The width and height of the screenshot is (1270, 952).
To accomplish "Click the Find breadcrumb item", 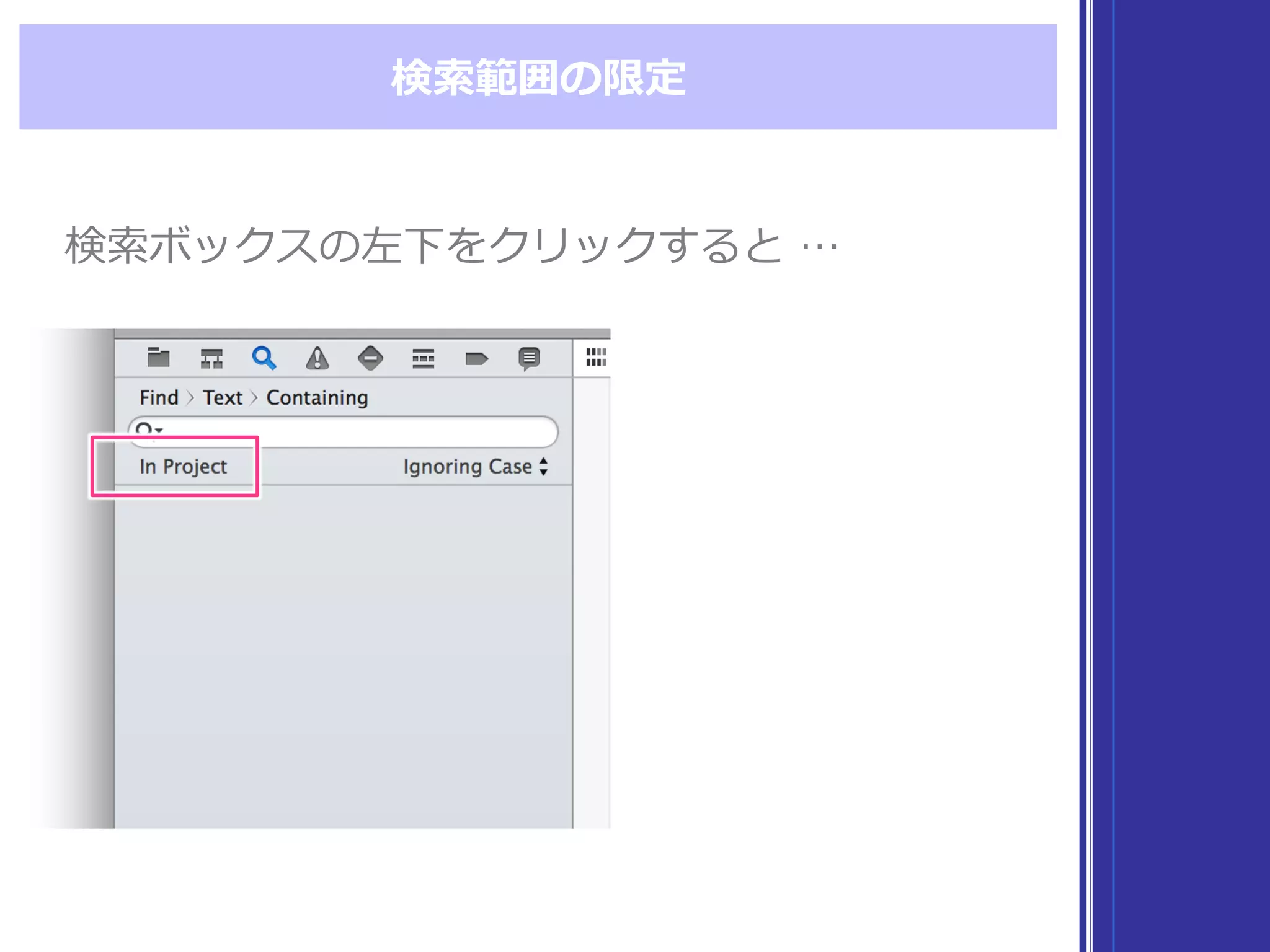I will pyautogui.click(x=159, y=398).
